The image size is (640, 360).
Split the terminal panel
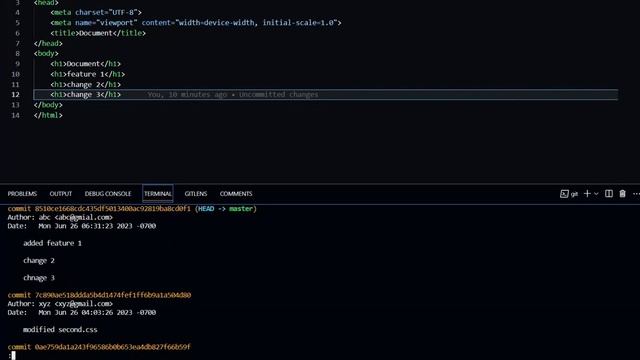tap(609, 193)
